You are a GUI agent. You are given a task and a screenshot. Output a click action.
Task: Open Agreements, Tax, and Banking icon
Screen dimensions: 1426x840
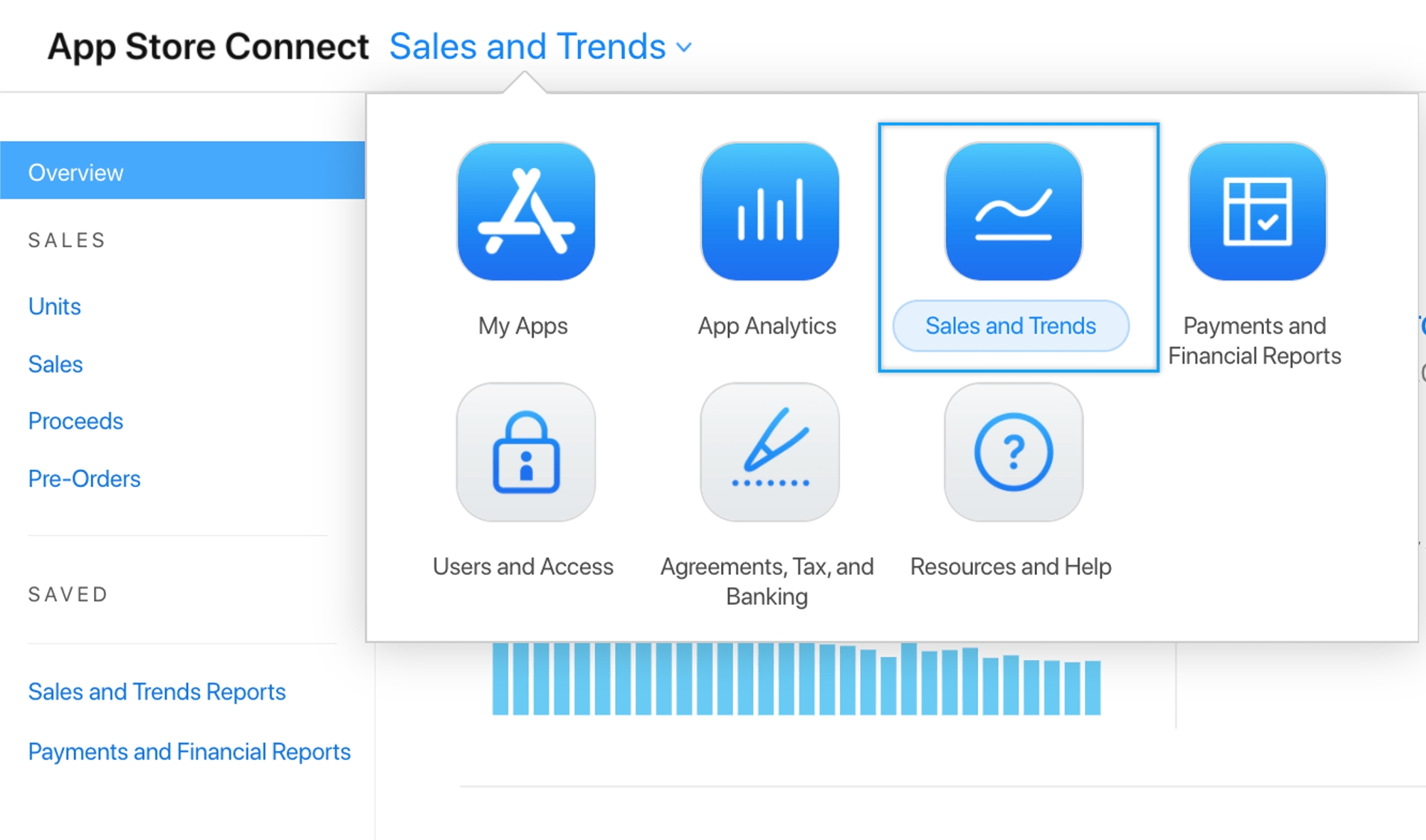[769, 452]
